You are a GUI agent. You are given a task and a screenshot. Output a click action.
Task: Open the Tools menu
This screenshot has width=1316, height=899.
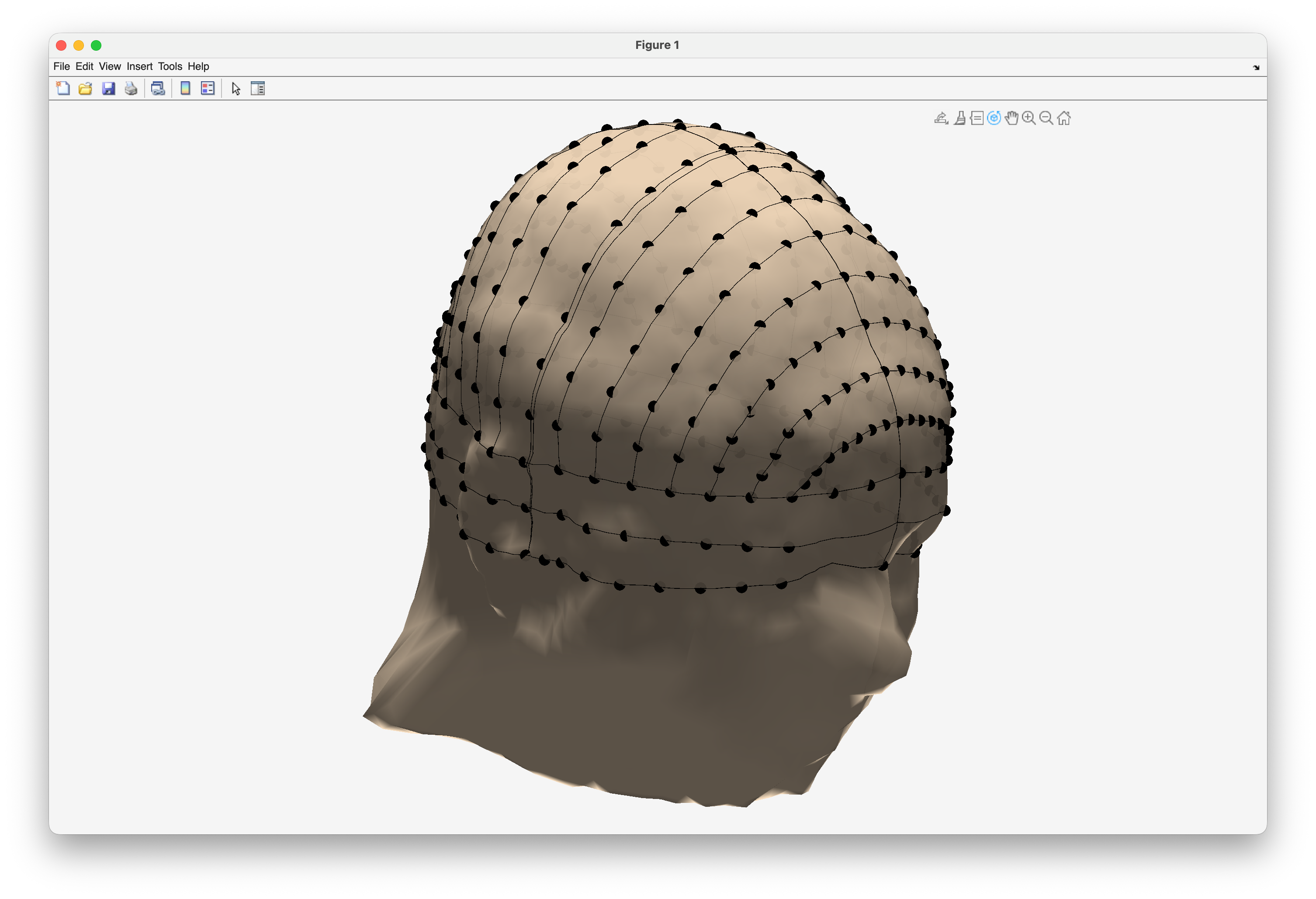(170, 66)
